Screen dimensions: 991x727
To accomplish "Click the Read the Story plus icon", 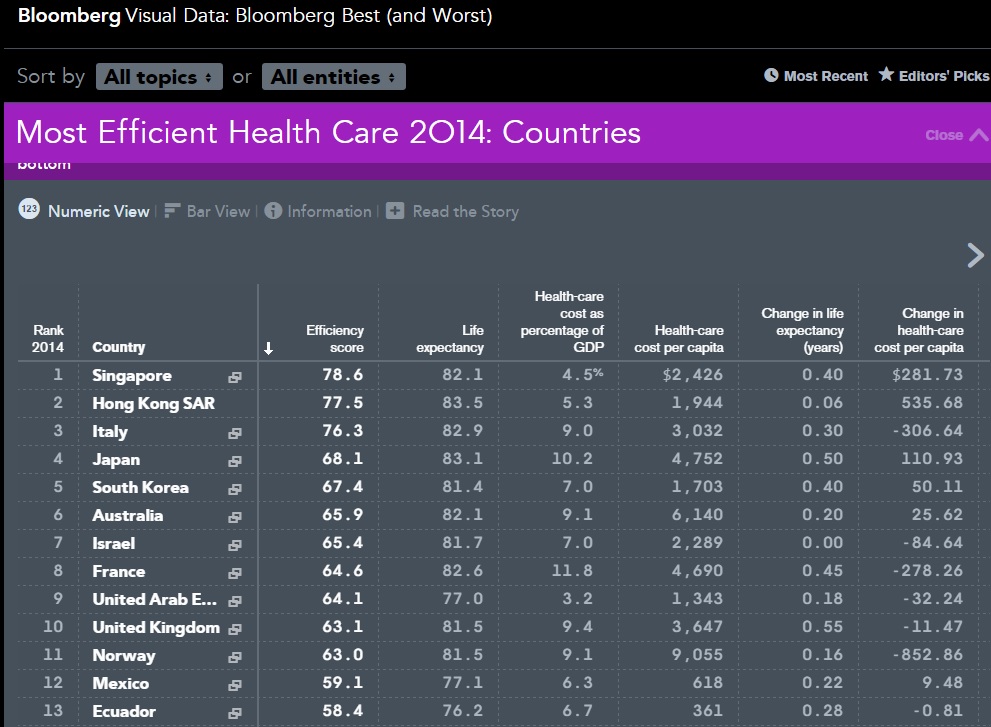I will 395,211.
